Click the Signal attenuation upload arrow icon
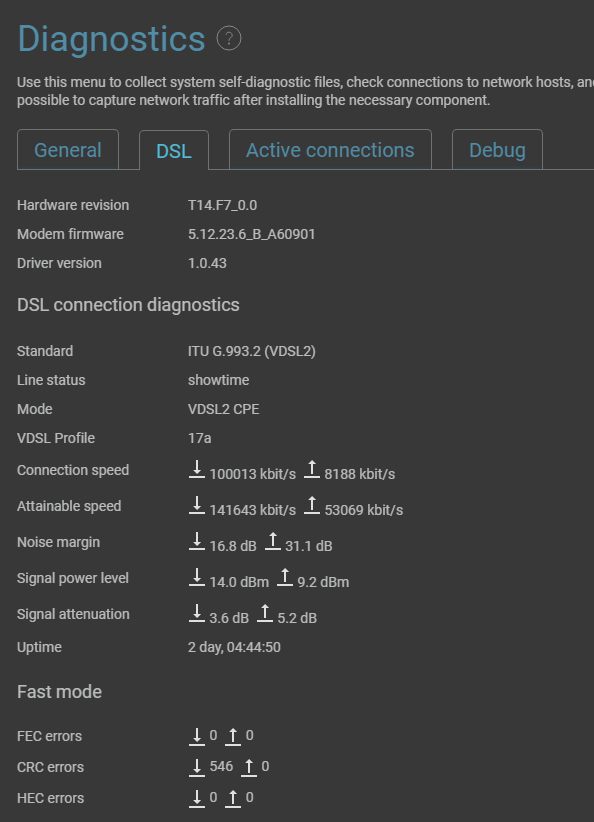The height and width of the screenshot is (822, 594). coord(265,614)
